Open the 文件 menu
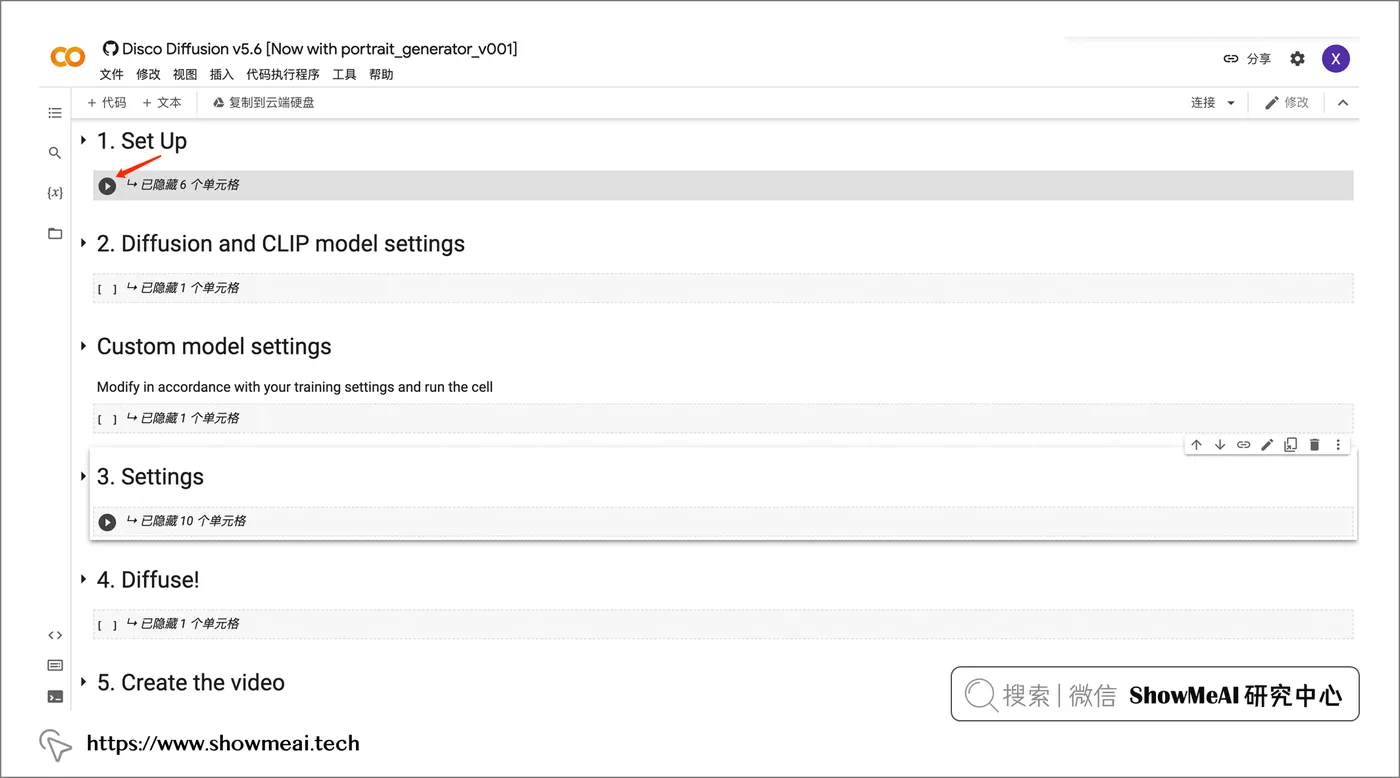Screen dimensions: 1400x778 (x=111, y=75)
